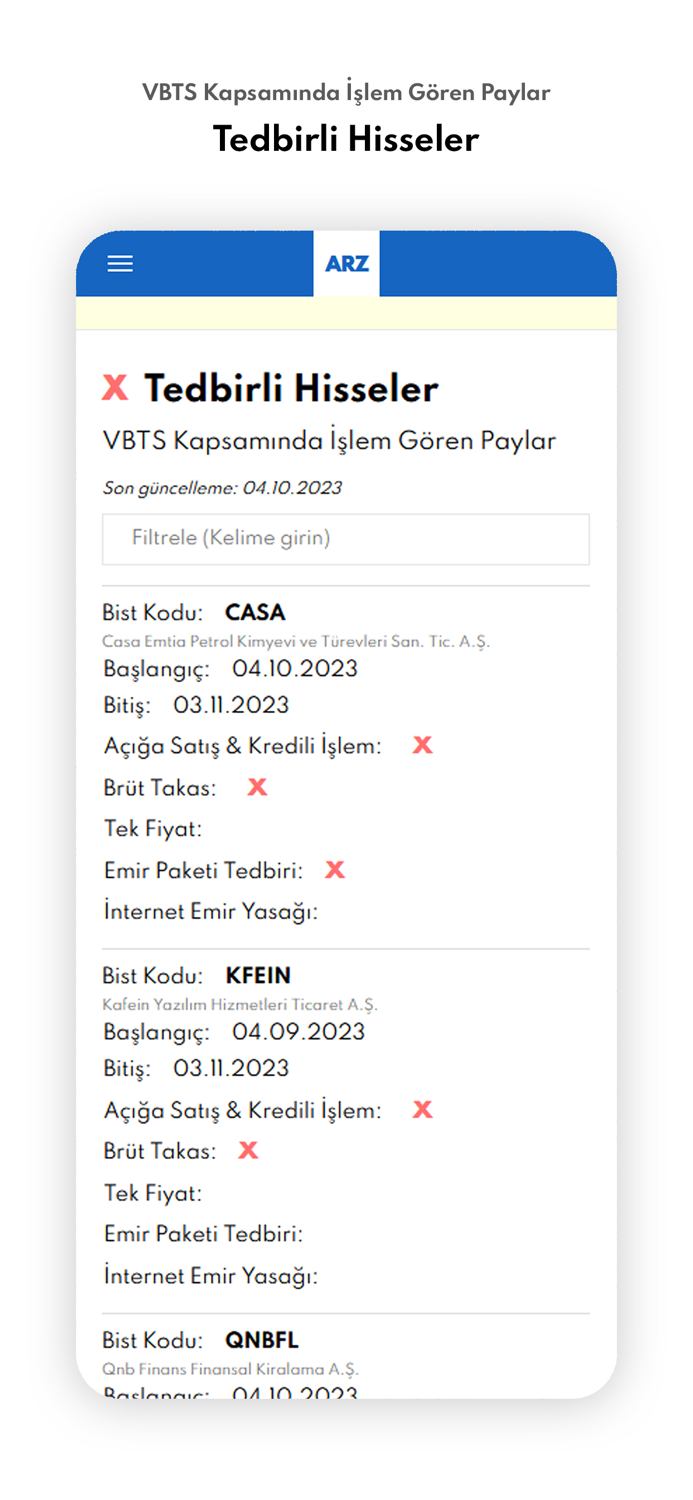This screenshot has height=1500, width=693.
Task: Select the QNBFL stock code
Action: (261, 1340)
